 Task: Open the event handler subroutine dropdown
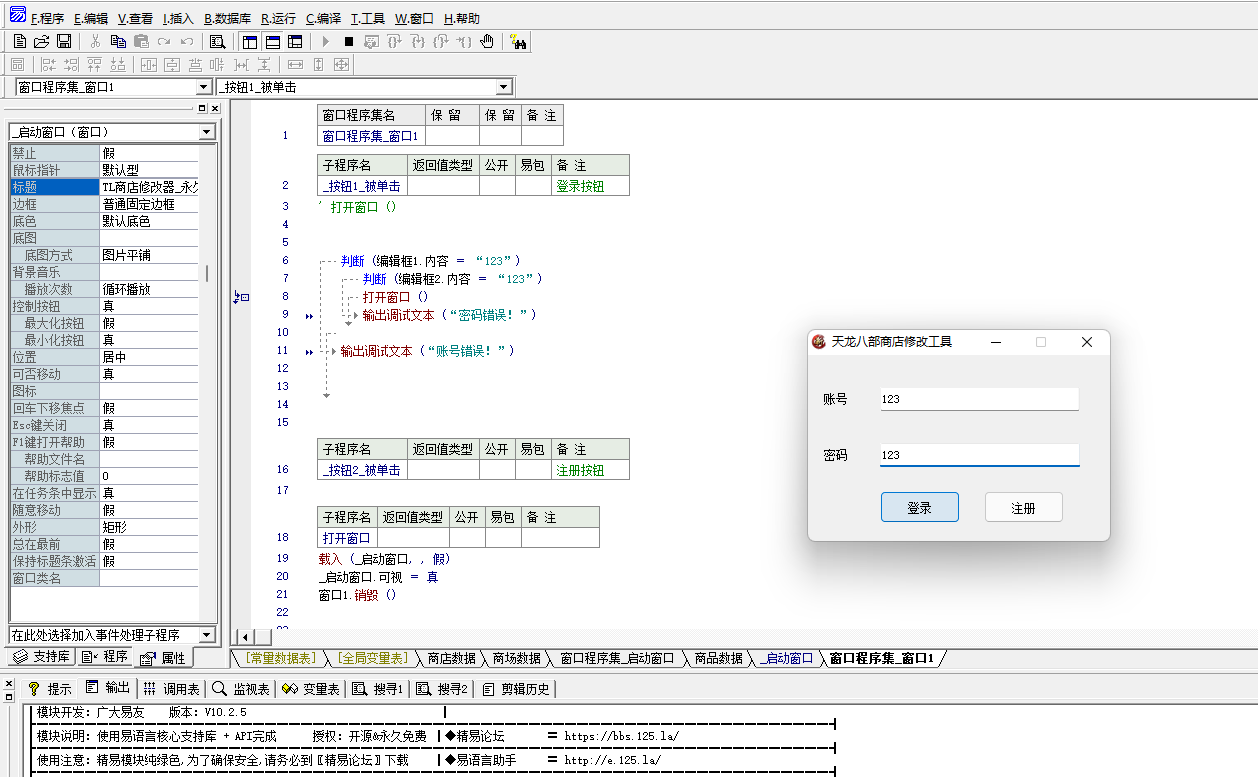(207, 635)
